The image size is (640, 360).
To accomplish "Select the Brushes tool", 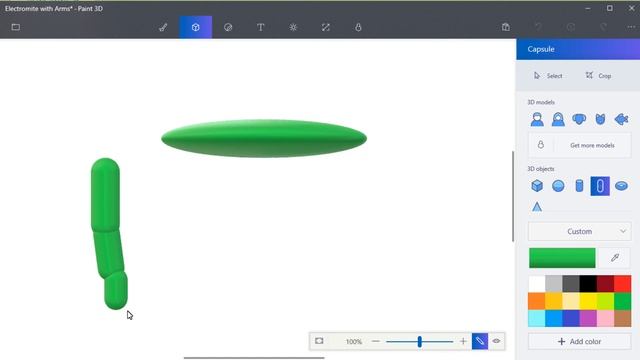I will point(163,27).
